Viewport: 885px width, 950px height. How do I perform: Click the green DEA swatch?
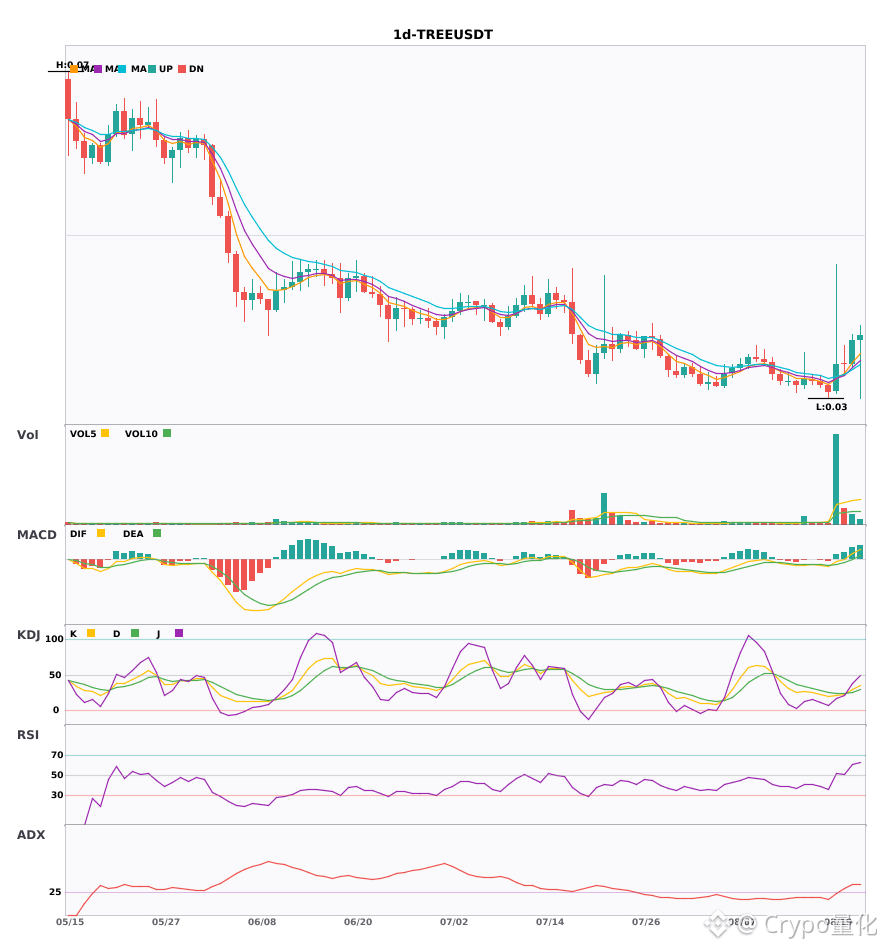157,533
